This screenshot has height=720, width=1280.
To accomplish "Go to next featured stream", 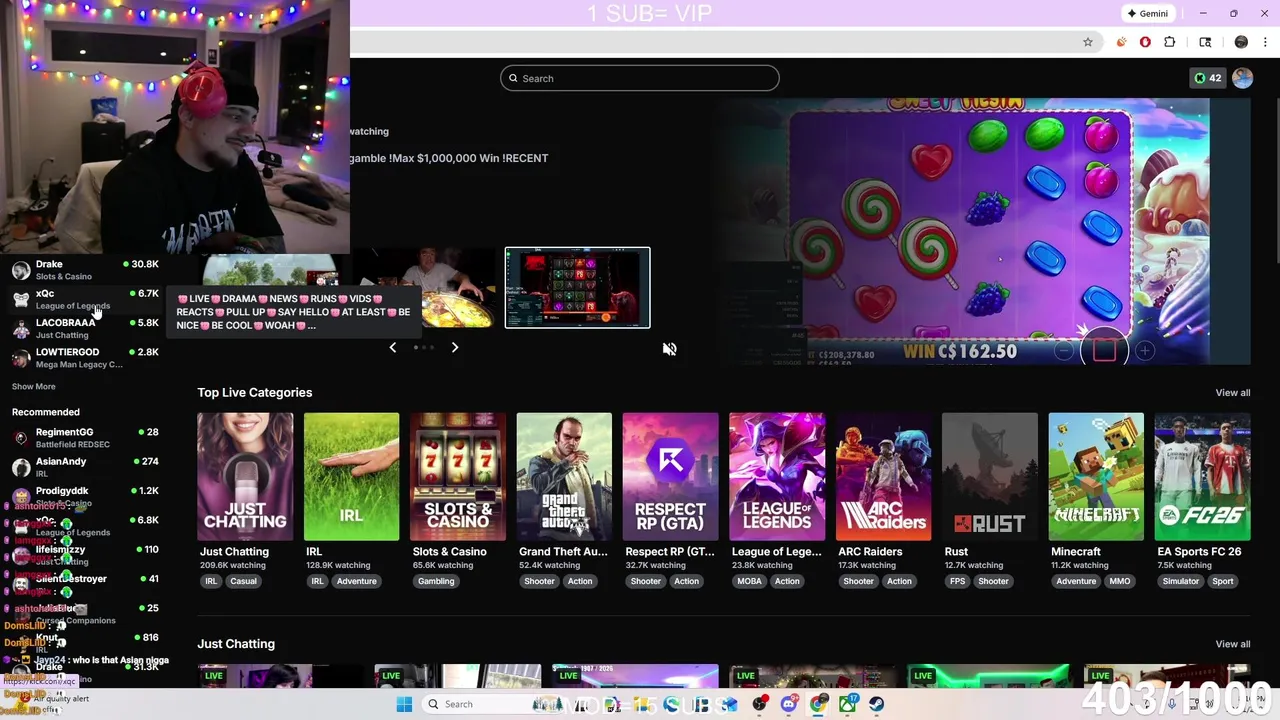I will [x=455, y=347].
